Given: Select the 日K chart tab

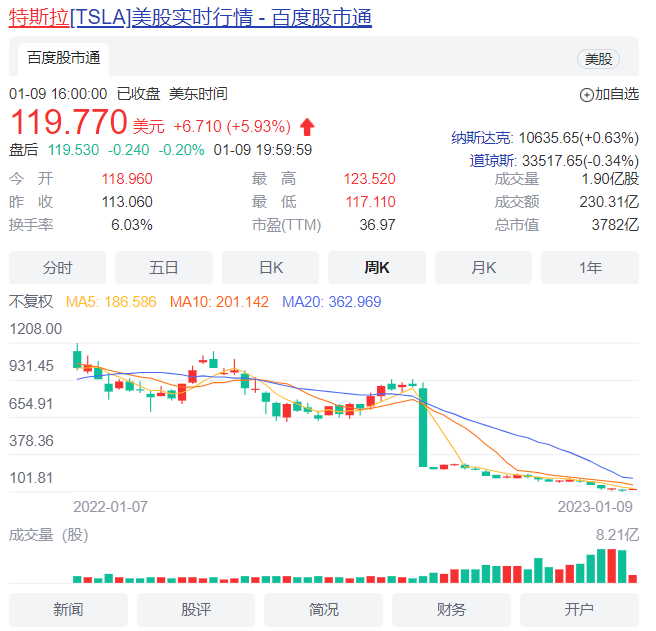Looking at the screenshot, I should pyautogui.click(x=270, y=267).
